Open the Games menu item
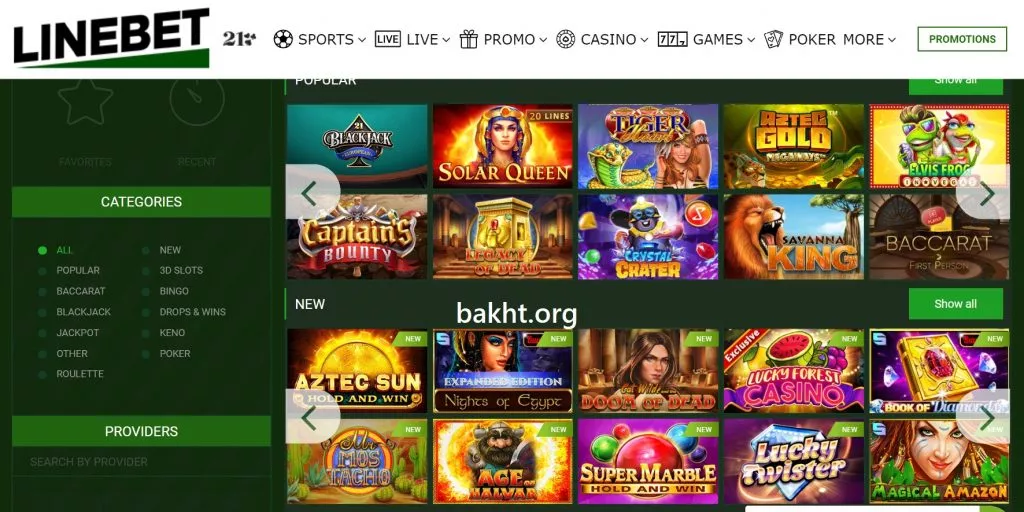This screenshot has height=512, width=1024. pos(718,39)
